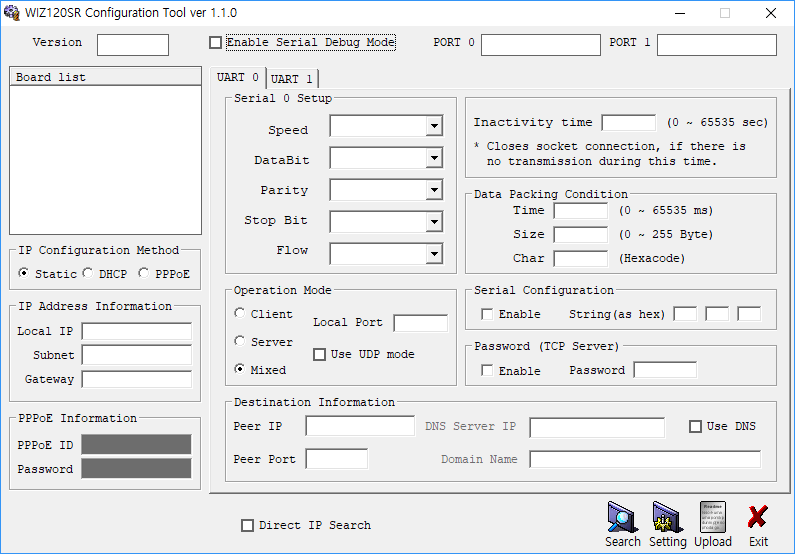Screen dimensions: 795x554
Task: Open the Parity dropdown
Action: pyautogui.click(x=434, y=190)
